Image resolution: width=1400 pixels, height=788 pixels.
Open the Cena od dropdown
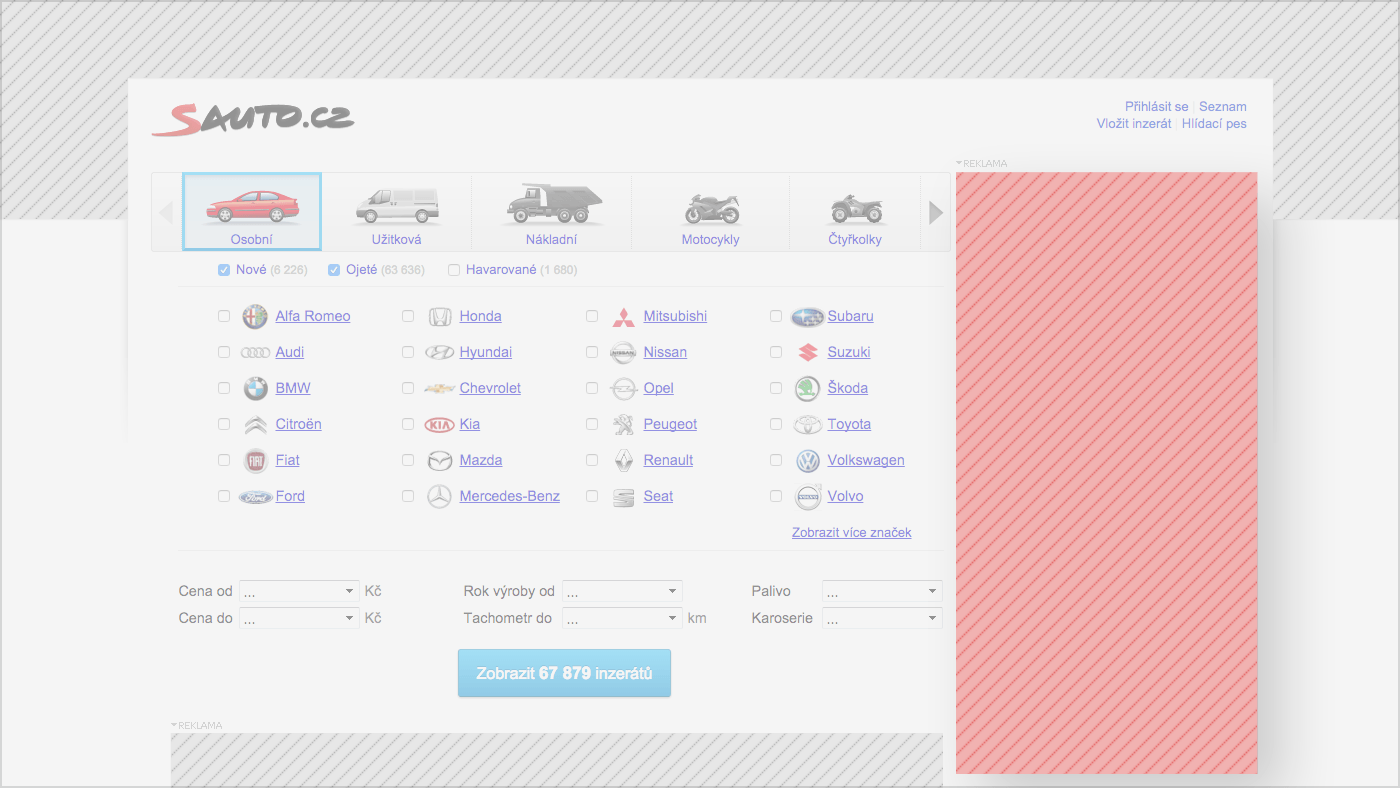coord(298,591)
